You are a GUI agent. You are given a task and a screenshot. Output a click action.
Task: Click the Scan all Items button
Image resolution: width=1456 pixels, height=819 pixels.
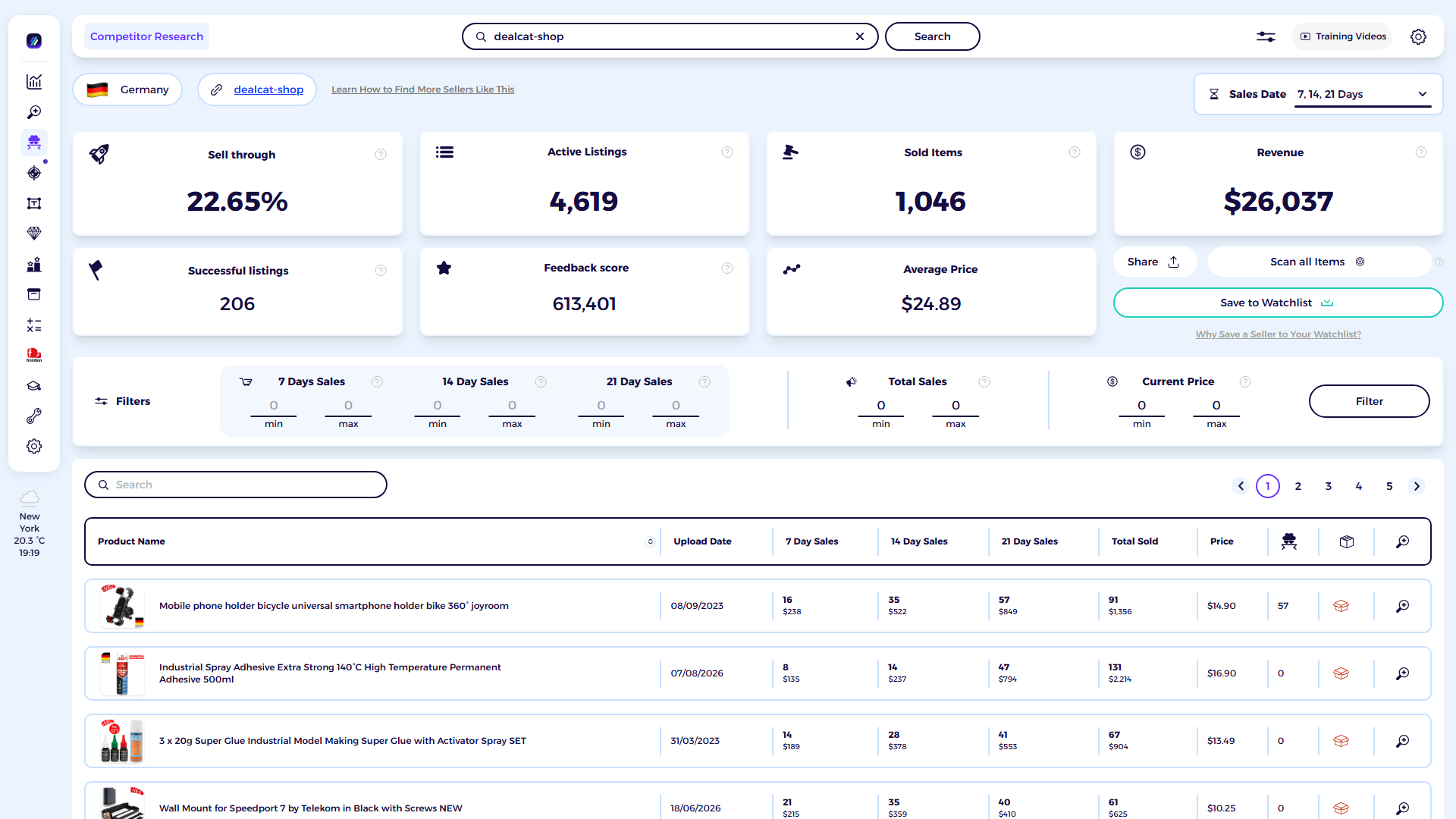tap(1318, 262)
